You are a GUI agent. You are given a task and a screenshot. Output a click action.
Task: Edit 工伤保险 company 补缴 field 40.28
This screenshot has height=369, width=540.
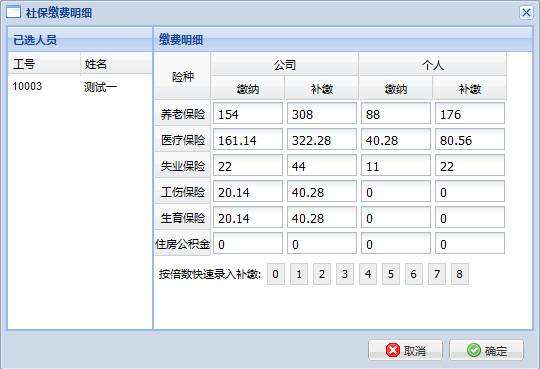click(x=322, y=191)
